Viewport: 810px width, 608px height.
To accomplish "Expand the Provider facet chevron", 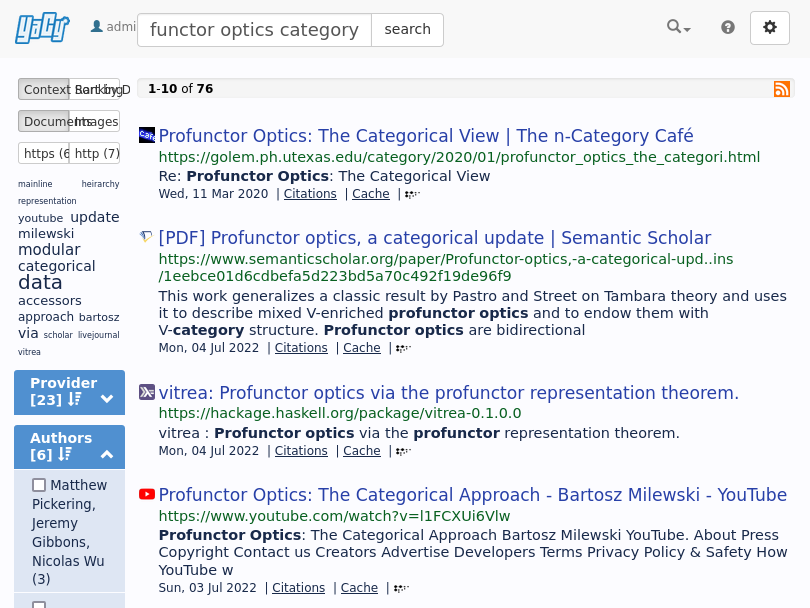I will pos(107,399).
